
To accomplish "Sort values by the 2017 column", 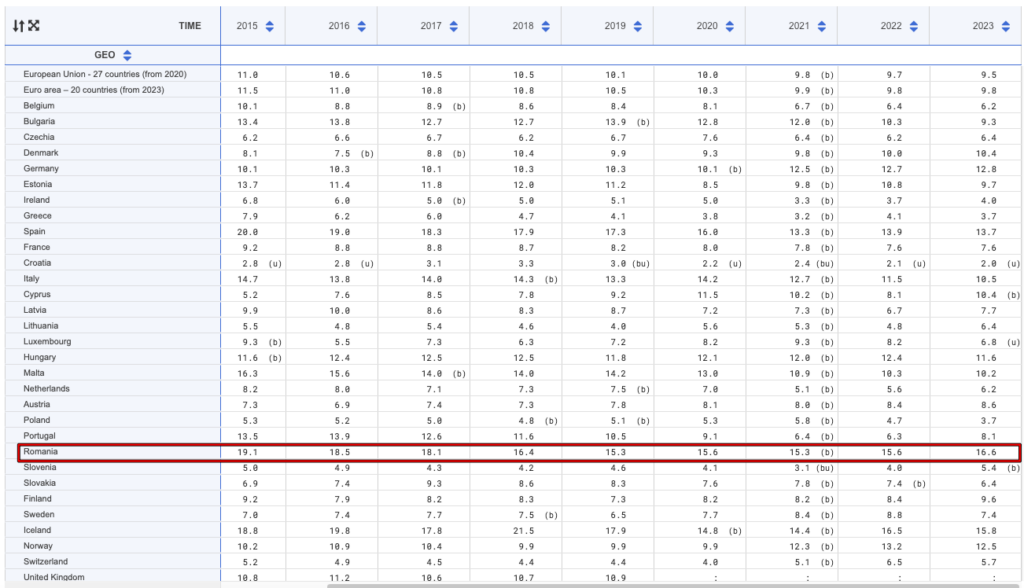I will click(453, 26).
